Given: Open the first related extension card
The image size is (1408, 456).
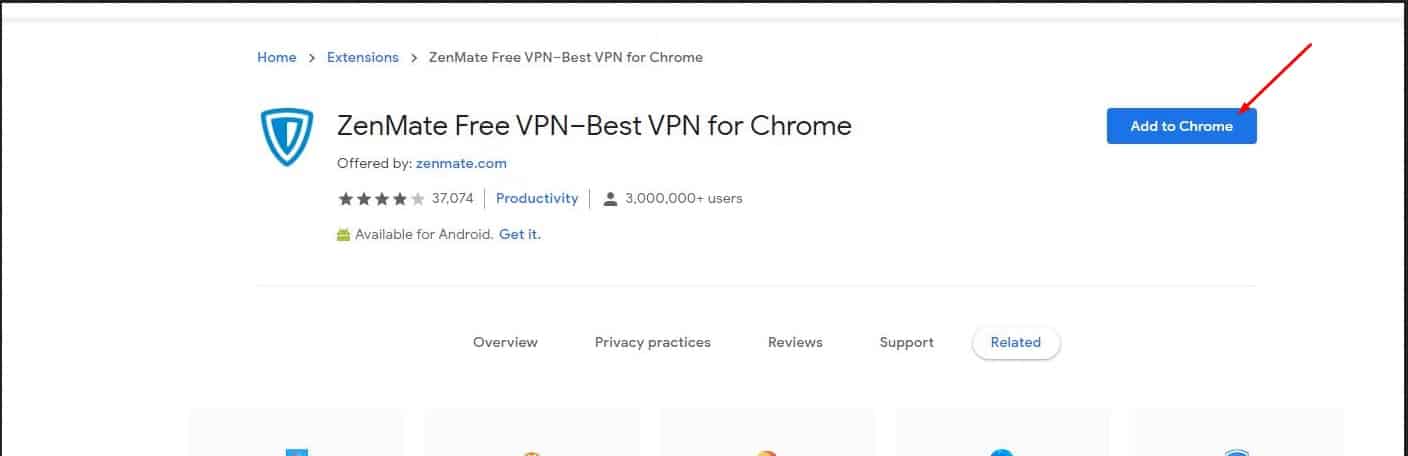Looking at the screenshot, I should point(296,433).
